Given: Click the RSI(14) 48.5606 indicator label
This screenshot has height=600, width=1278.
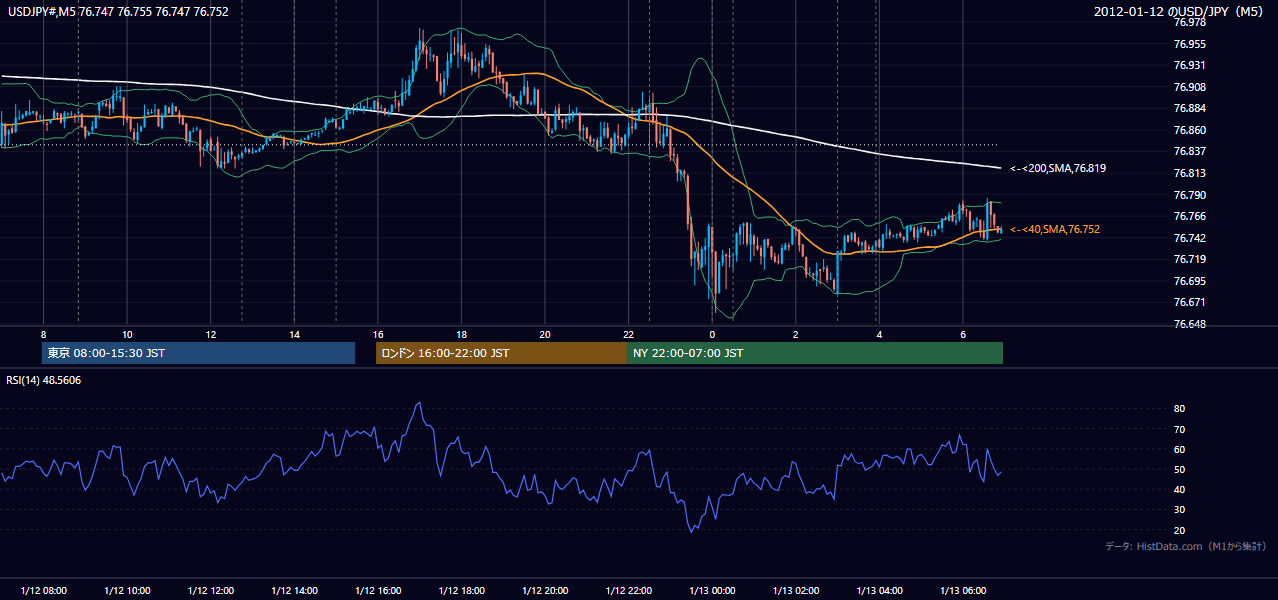Looking at the screenshot, I should (x=44, y=380).
